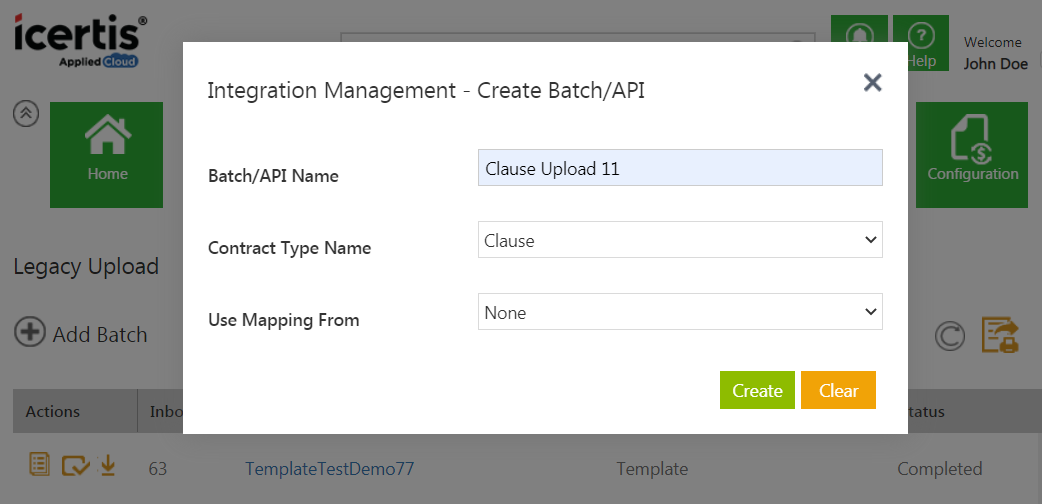Viewport: 1042px width, 504px height.
Task: Open the Contract Type Name dropdown
Action: coord(680,240)
